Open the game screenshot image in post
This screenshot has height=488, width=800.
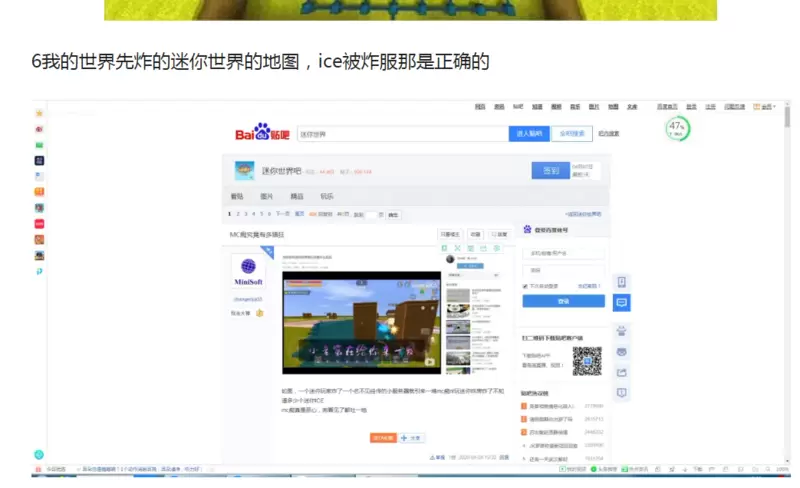point(361,323)
